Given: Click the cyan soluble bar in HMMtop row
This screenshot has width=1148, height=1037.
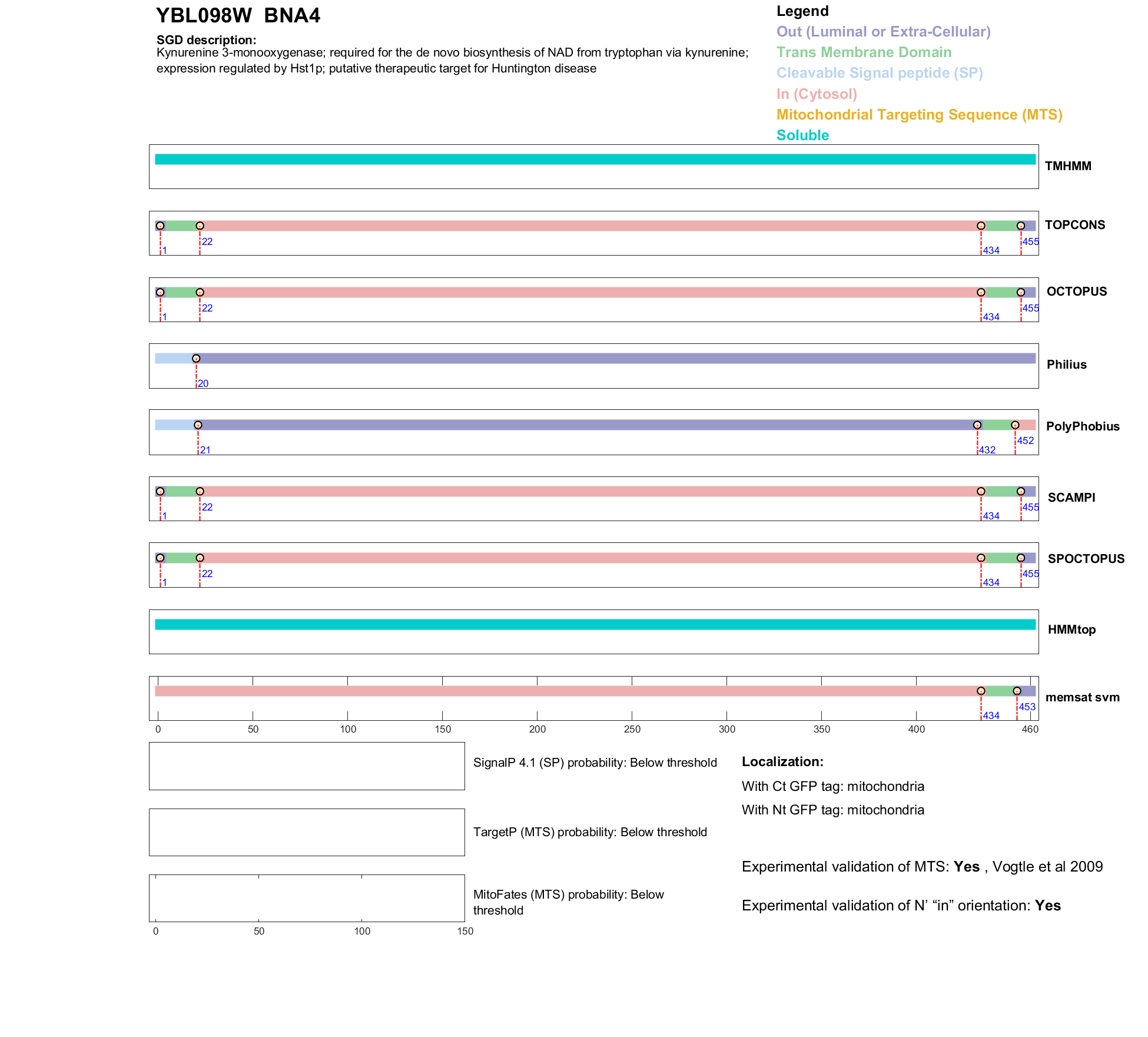Looking at the screenshot, I should click(x=595, y=625).
